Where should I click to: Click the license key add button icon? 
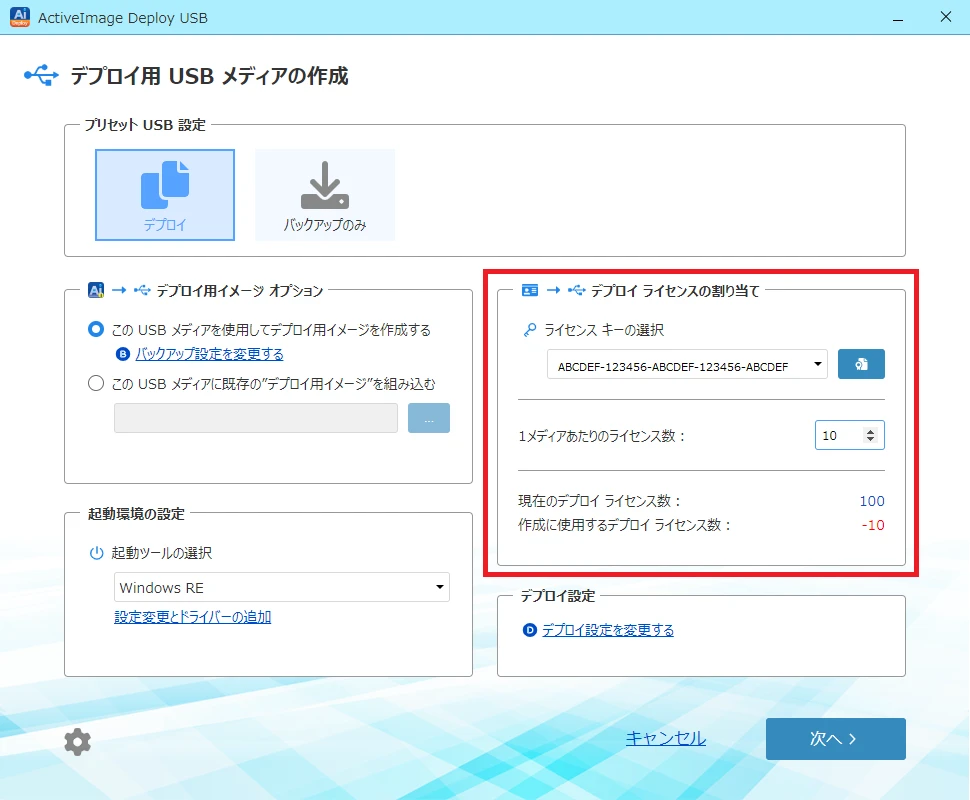[861, 364]
